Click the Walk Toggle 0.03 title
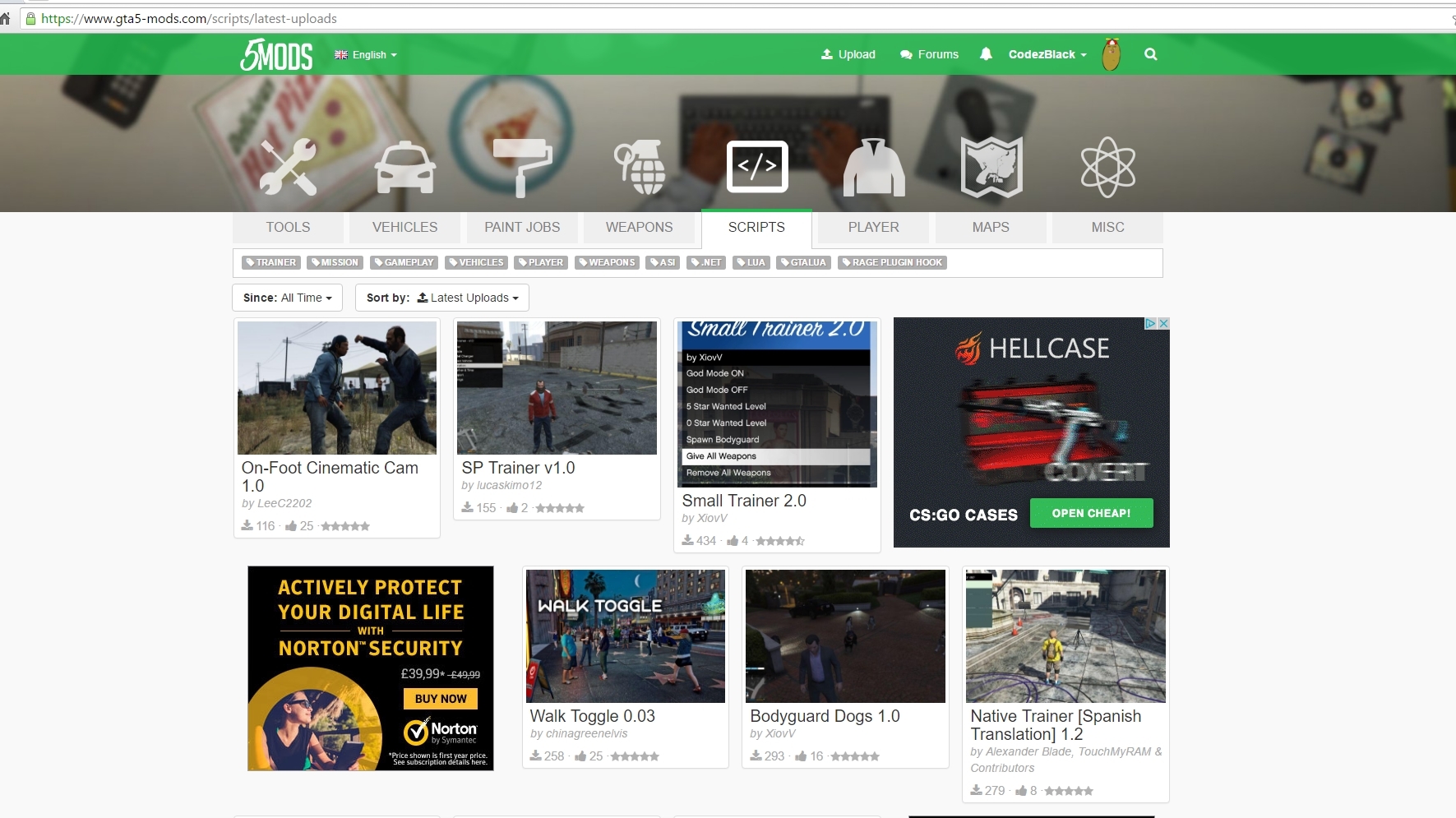1456x818 pixels. [x=593, y=716]
